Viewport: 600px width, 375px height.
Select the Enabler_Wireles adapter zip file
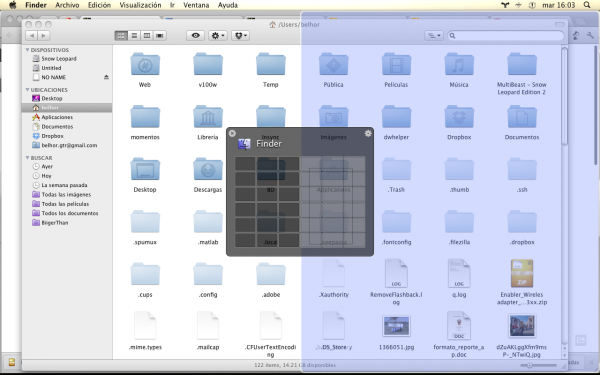(x=522, y=274)
